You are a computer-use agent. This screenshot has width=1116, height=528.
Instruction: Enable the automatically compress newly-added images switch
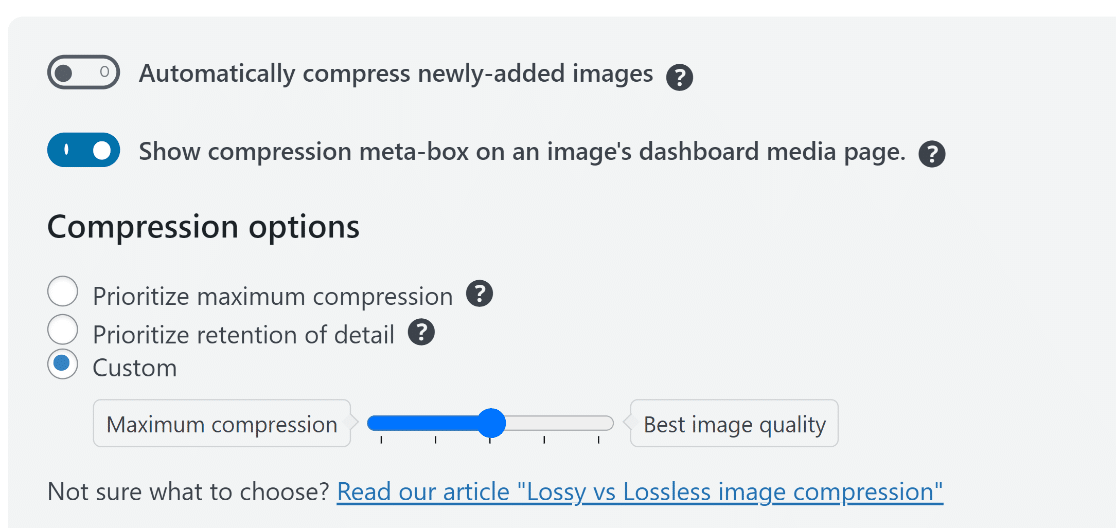83,72
